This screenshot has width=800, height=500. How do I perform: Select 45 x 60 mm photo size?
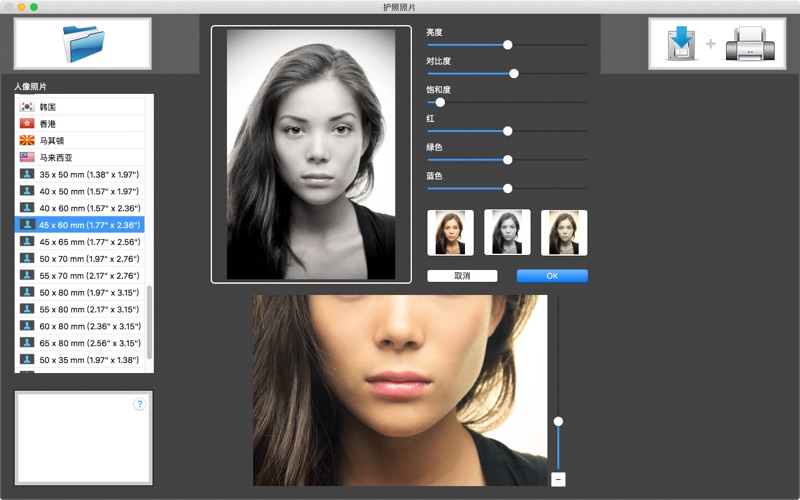(80, 225)
